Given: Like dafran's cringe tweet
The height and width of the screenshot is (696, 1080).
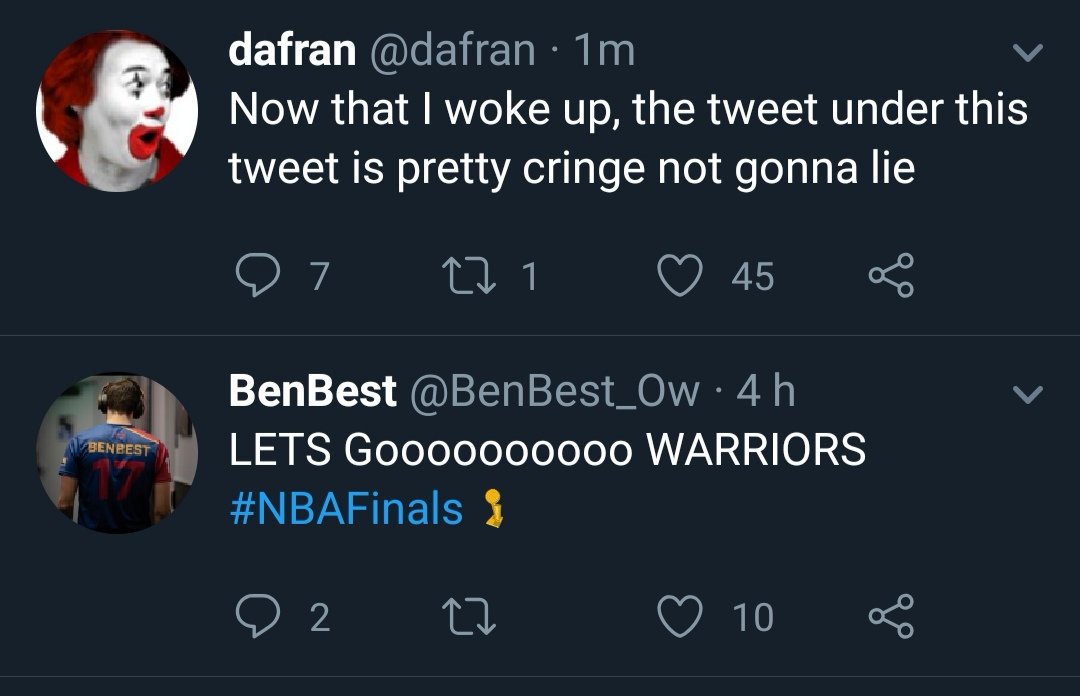Looking at the screenshot, I should pos(682,276).
